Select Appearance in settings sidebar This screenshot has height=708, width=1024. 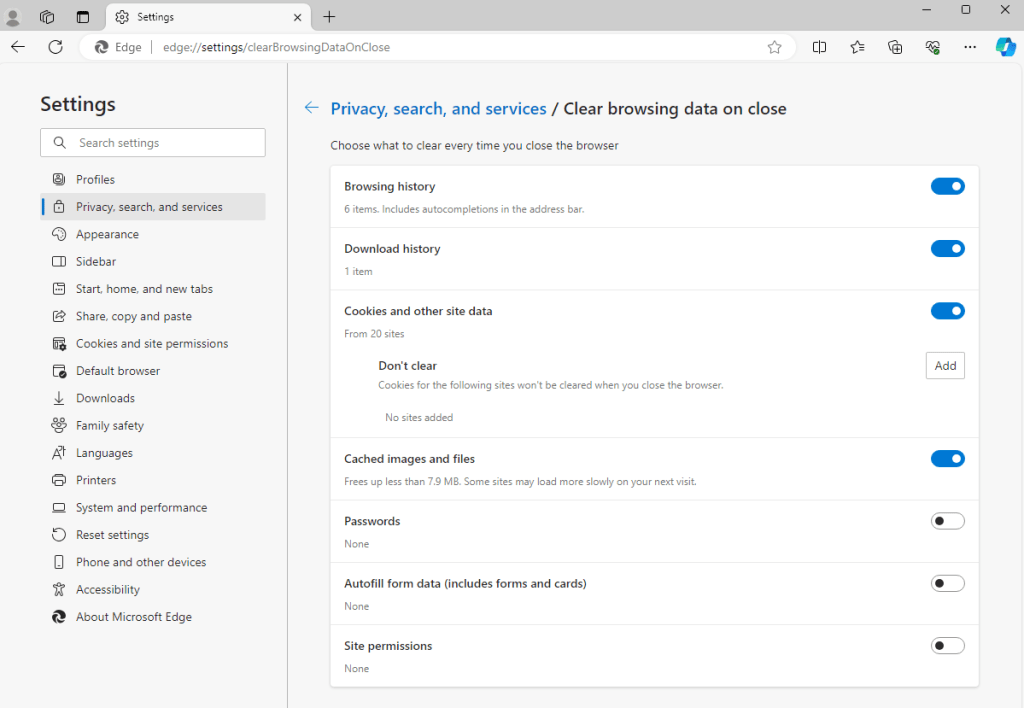click(x=107, y=234)
